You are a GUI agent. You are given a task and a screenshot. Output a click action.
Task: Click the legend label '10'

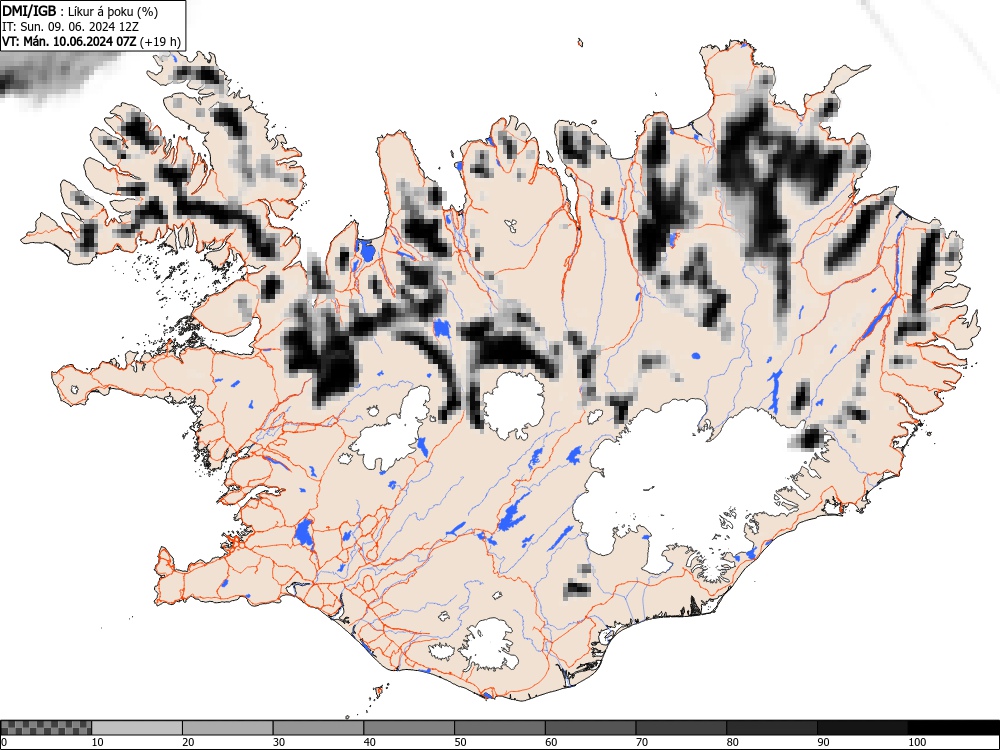click(x=98, y=742)
